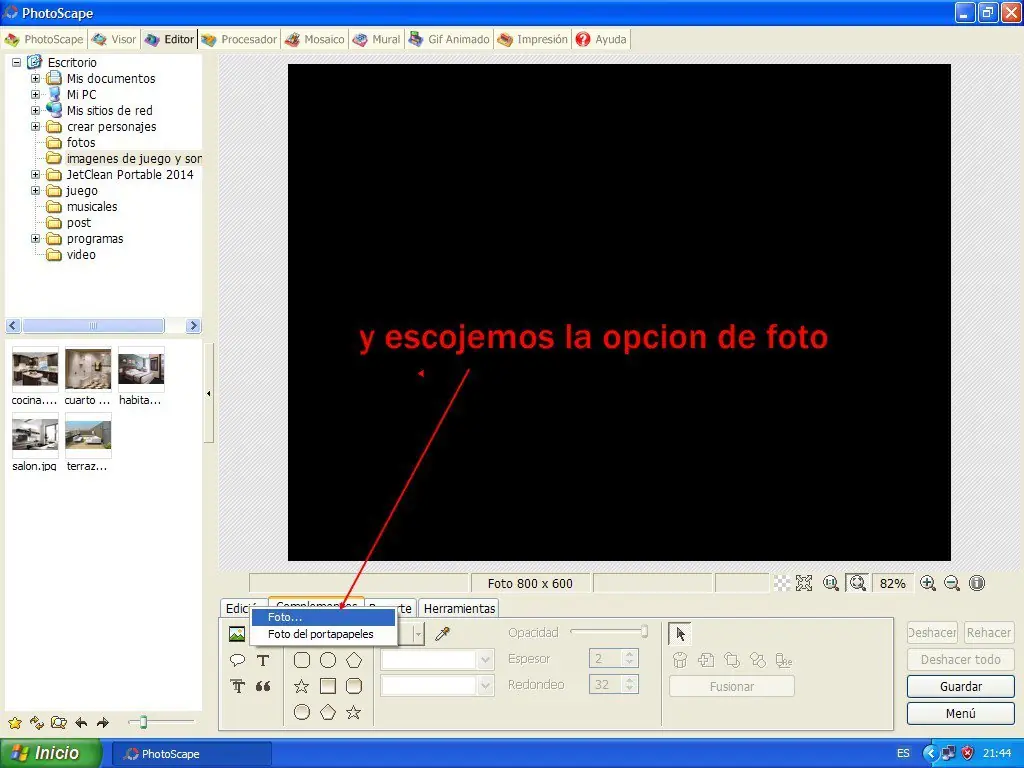Click the refresh folder icon beside star
The width and height of the screenshot is (1024, 768).
tap(37, 723)
